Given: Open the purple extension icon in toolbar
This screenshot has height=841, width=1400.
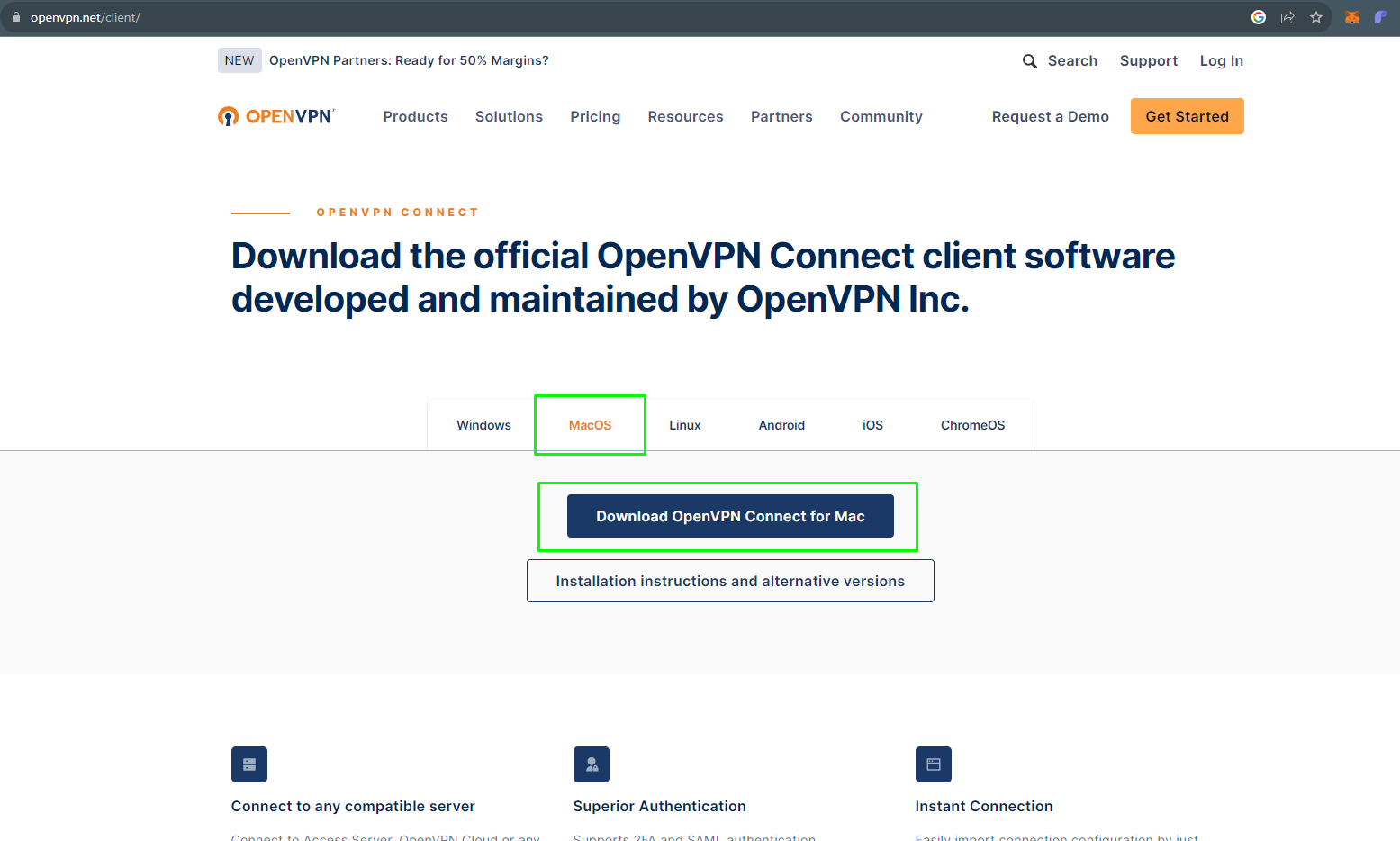Looking at the screenshot, I should (1380, 17).
